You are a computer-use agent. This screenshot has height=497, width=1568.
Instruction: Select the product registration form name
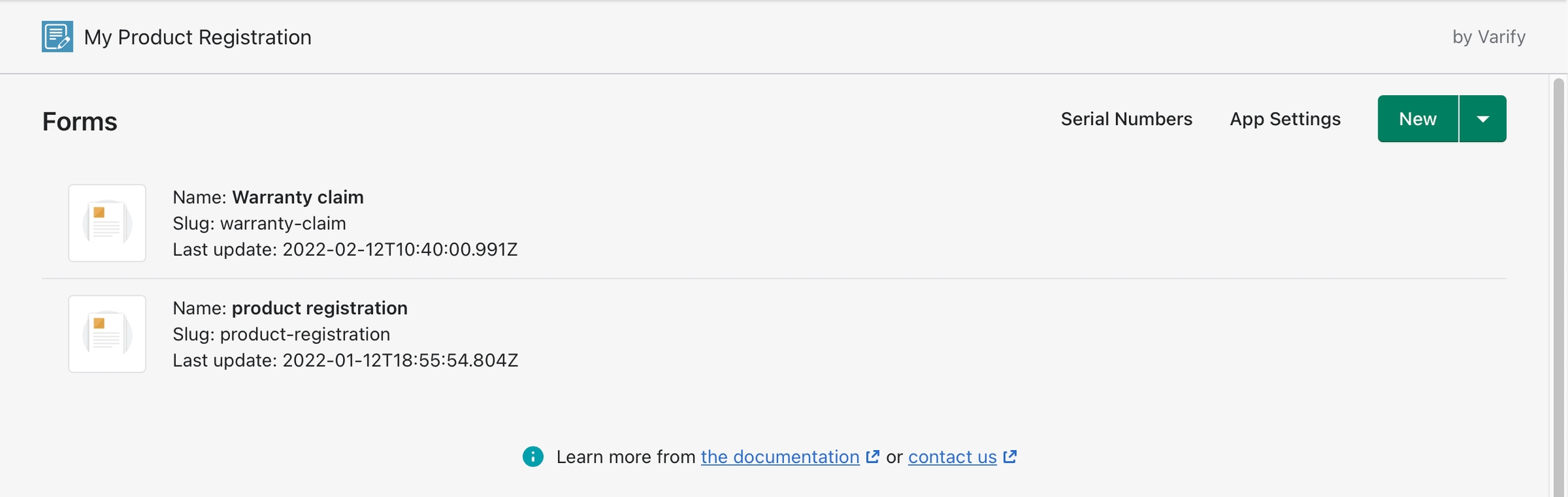(319, 308)
